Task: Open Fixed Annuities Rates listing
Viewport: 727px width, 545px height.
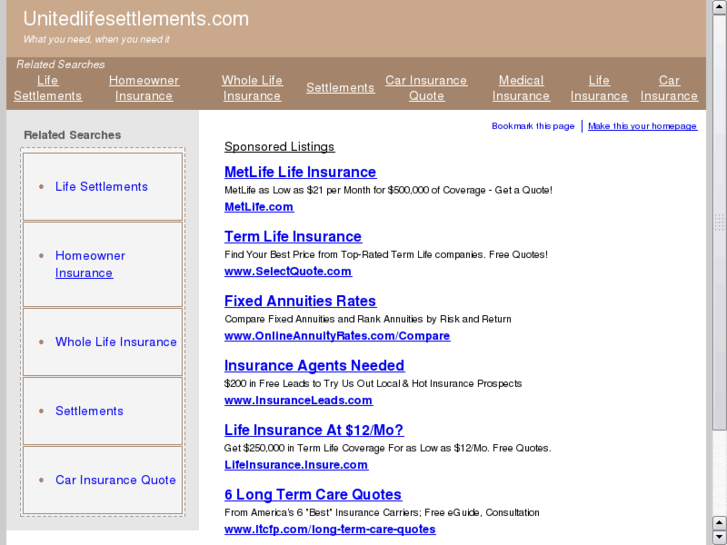Action: pos(300,301)
